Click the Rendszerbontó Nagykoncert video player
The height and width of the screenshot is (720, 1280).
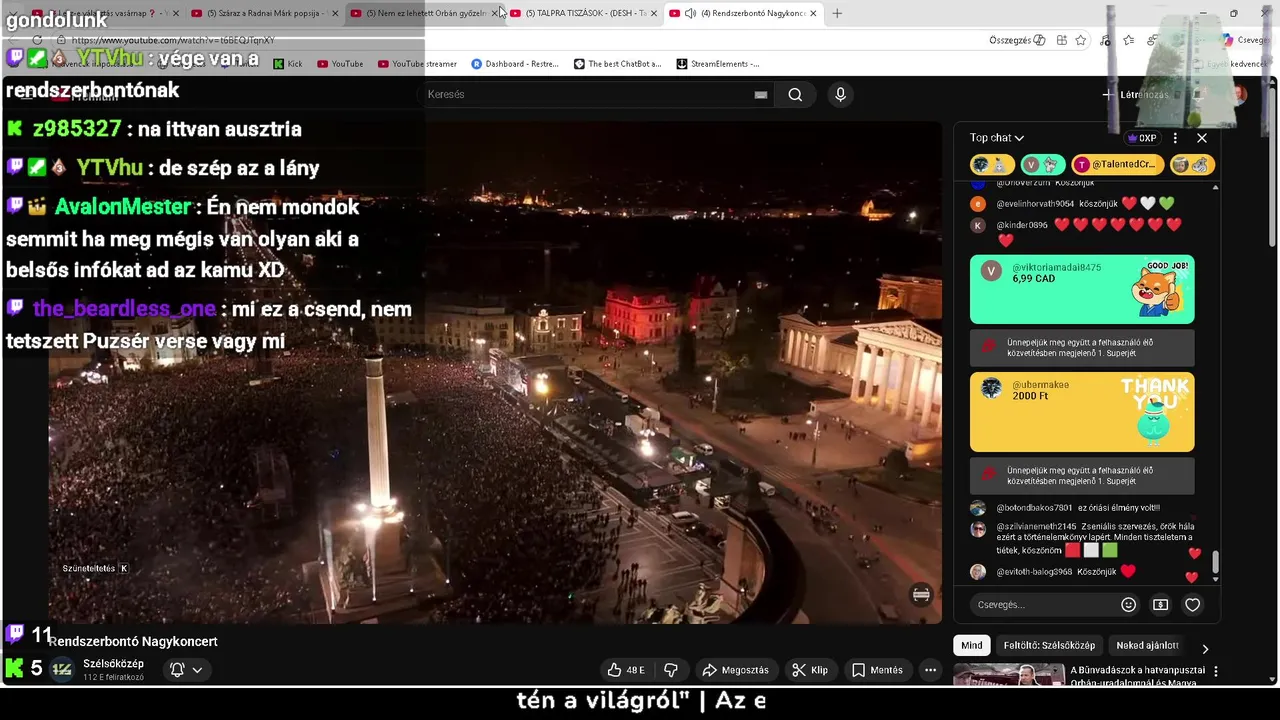click(495, 372)
